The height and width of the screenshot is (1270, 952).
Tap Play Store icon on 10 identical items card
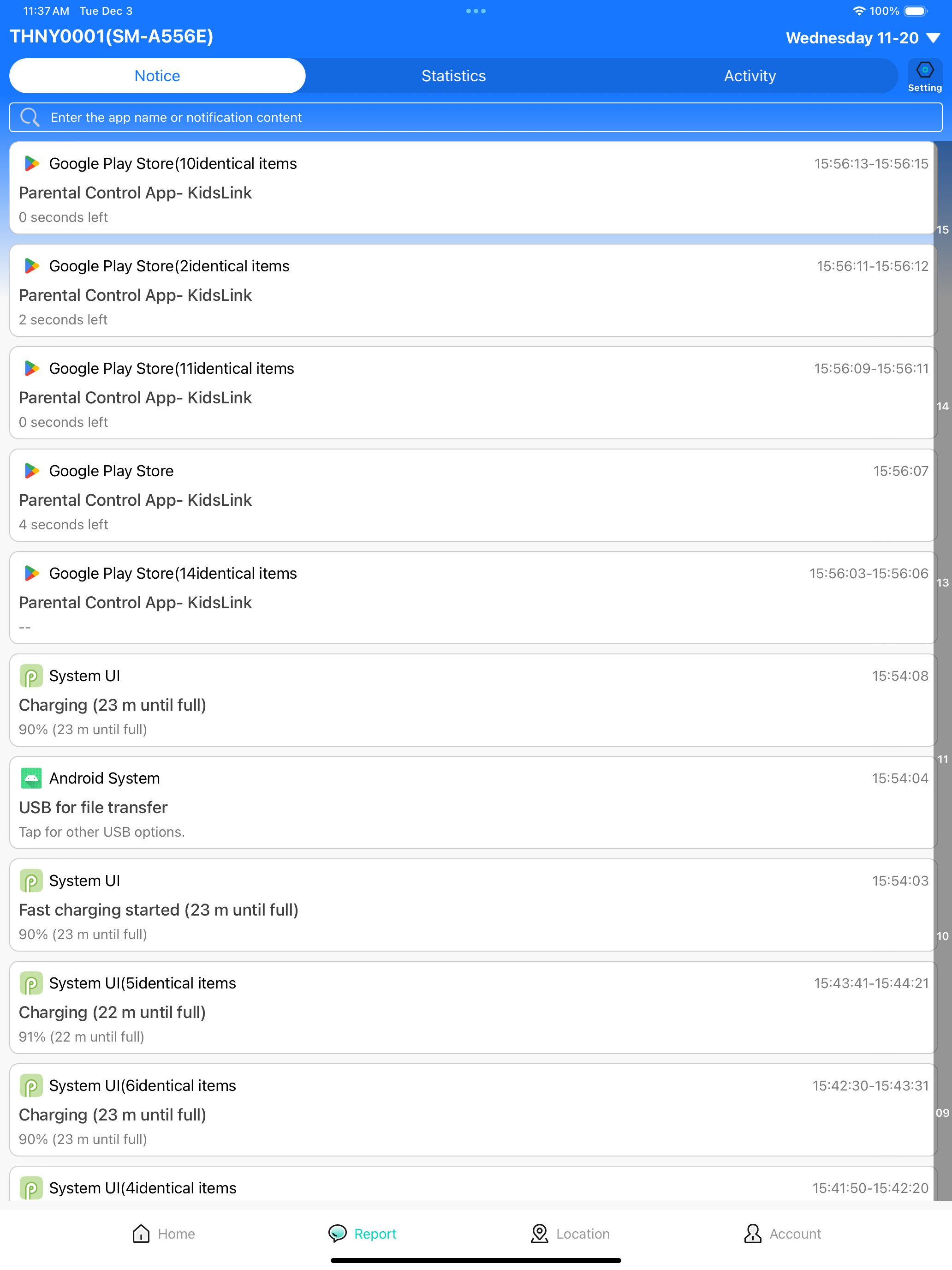(x=31, y=164)
